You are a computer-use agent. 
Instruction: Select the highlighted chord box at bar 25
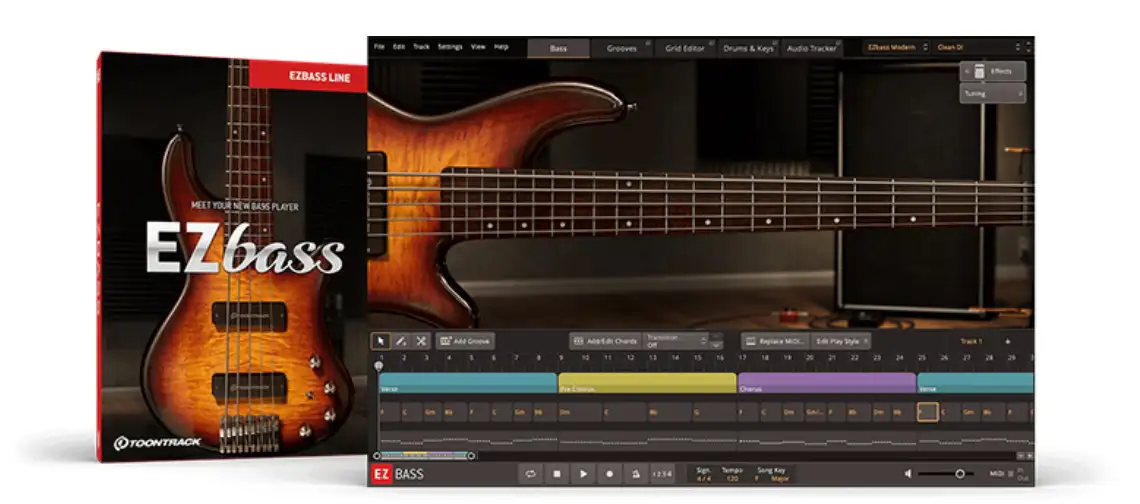pyautogui.click(x=927, y=412)
